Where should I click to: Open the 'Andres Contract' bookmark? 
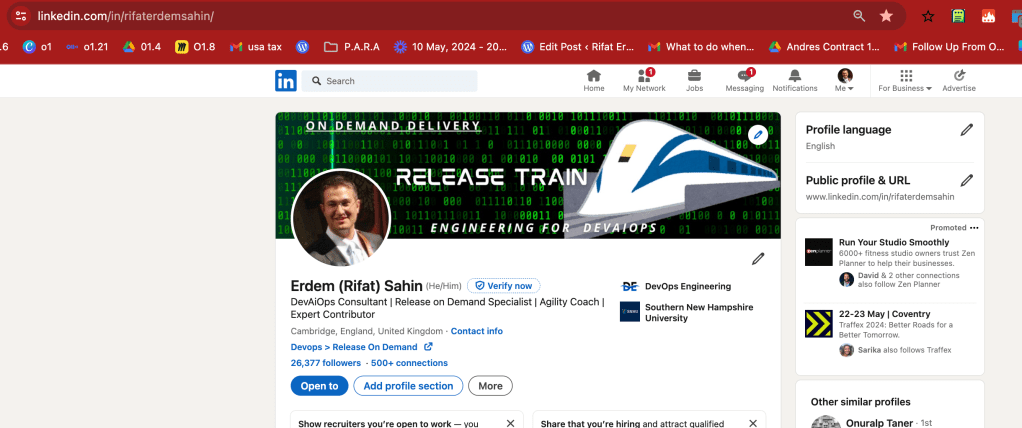(x=824, y=47)
